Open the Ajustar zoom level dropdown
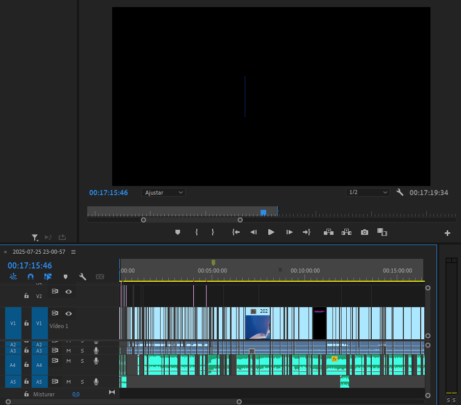Viewport: 461px width, 405px height. coord(163,192)
